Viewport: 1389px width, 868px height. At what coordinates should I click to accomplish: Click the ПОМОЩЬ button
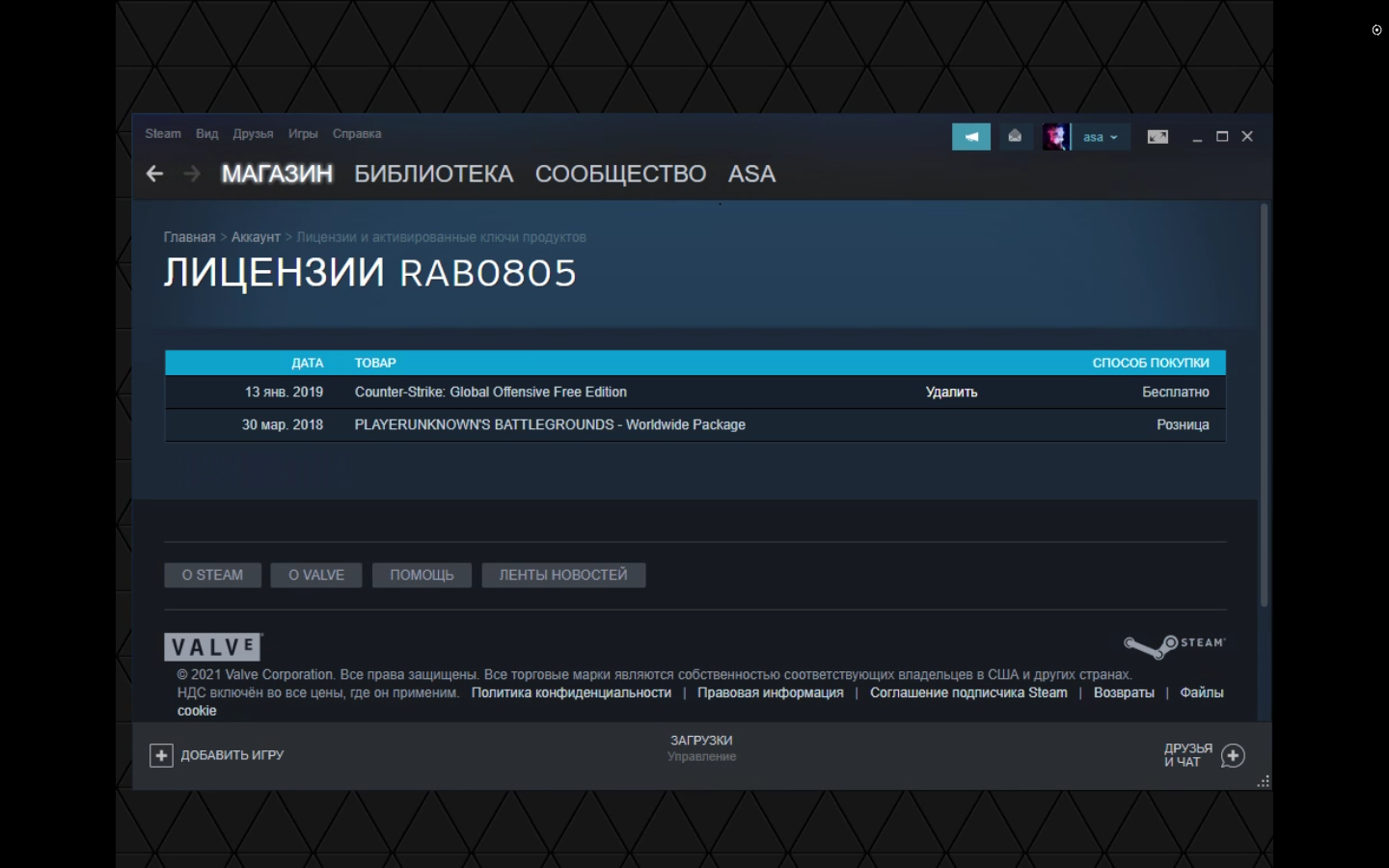[422, 575]
